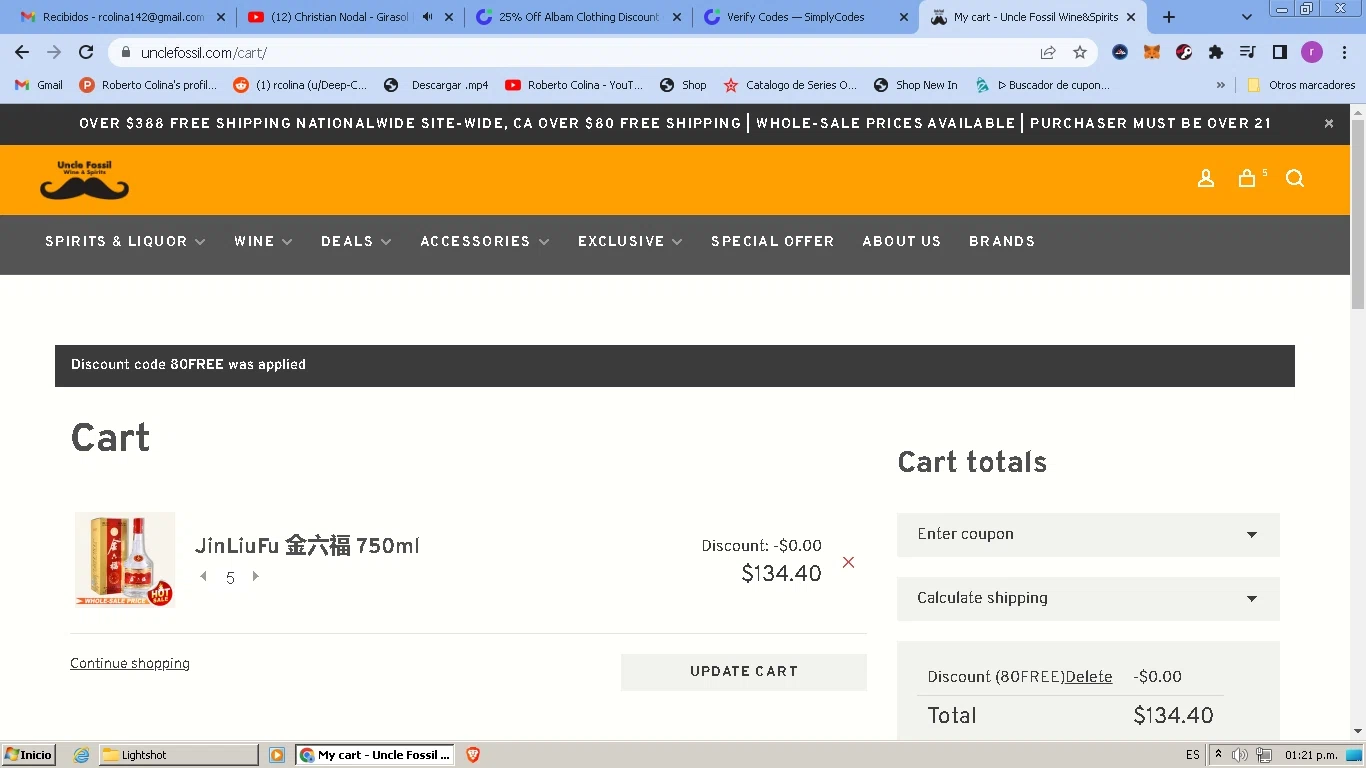This screenshot has height=768, width=1366.
Task: Open the account login icon
Action: tap(1206, 178)
